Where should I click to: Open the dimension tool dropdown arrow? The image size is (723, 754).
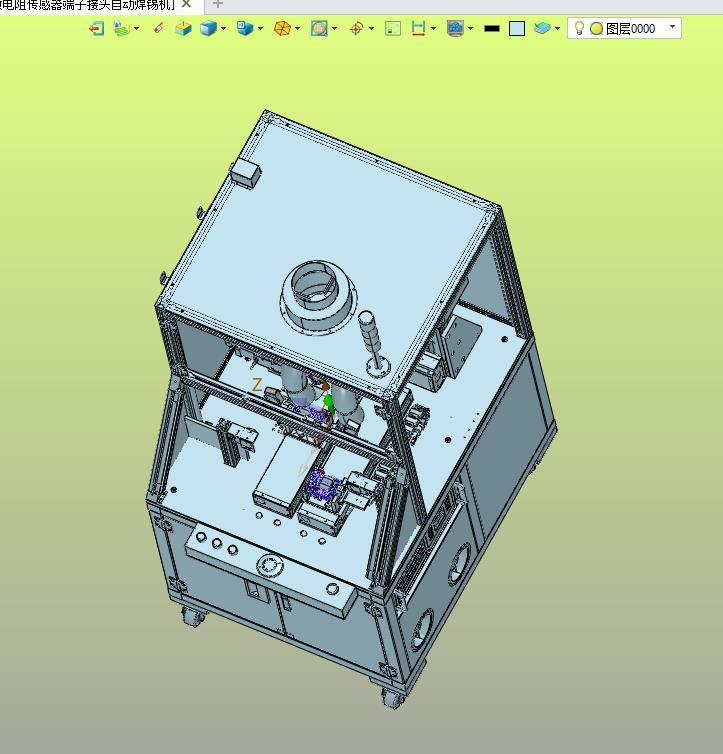tap(434, 29)
